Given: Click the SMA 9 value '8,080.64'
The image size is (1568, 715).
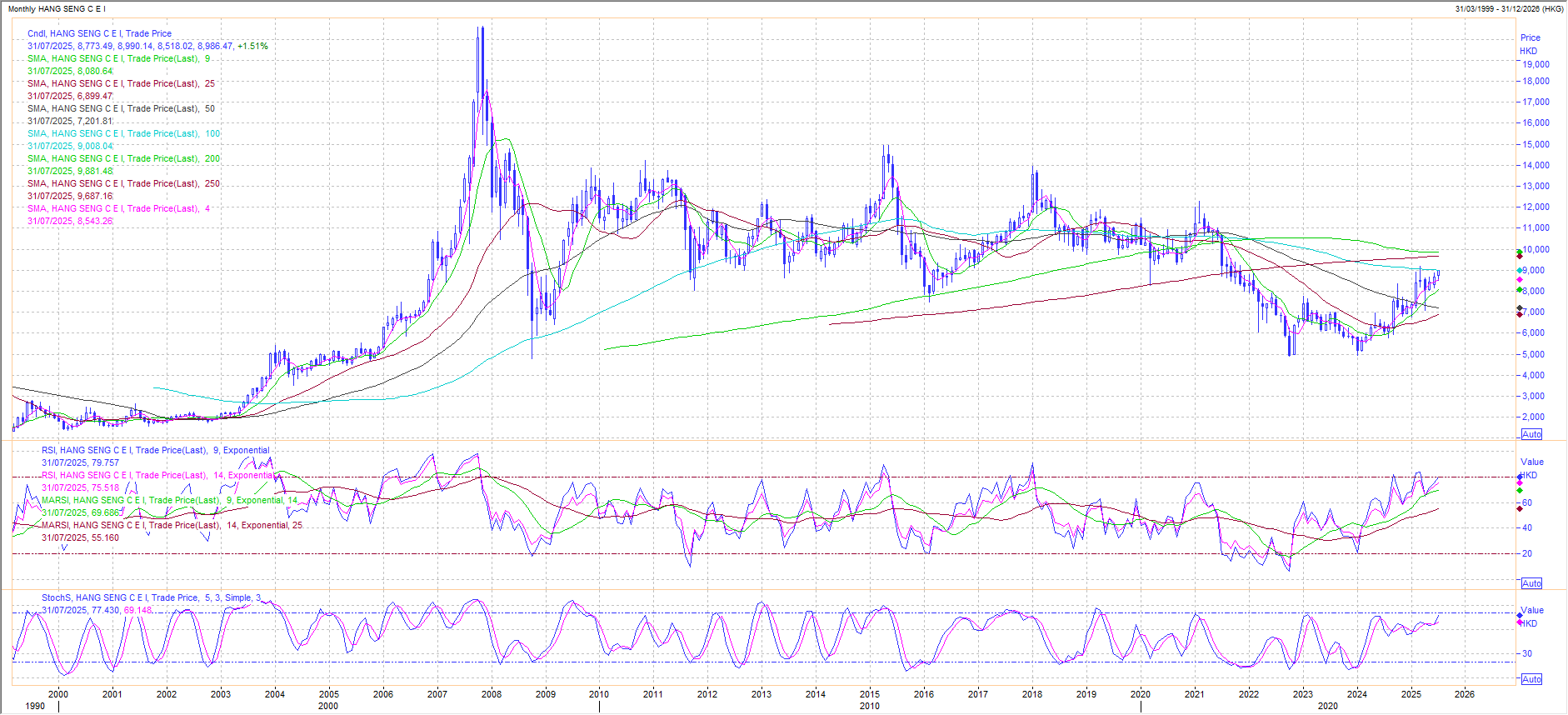Looking at the screenshot, I should (x=94, y=72).
